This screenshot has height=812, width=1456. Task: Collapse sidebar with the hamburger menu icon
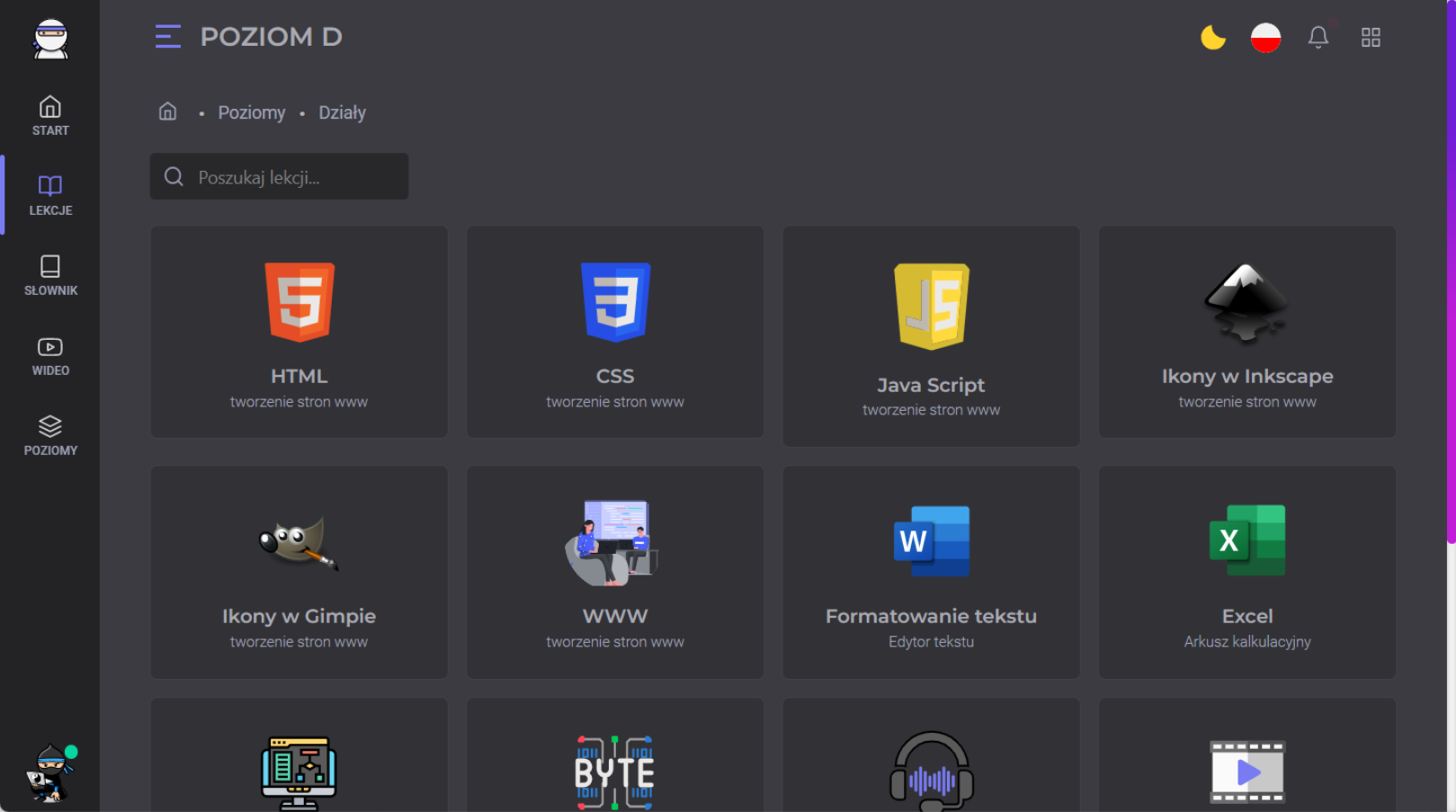click(x=168, y=37)
